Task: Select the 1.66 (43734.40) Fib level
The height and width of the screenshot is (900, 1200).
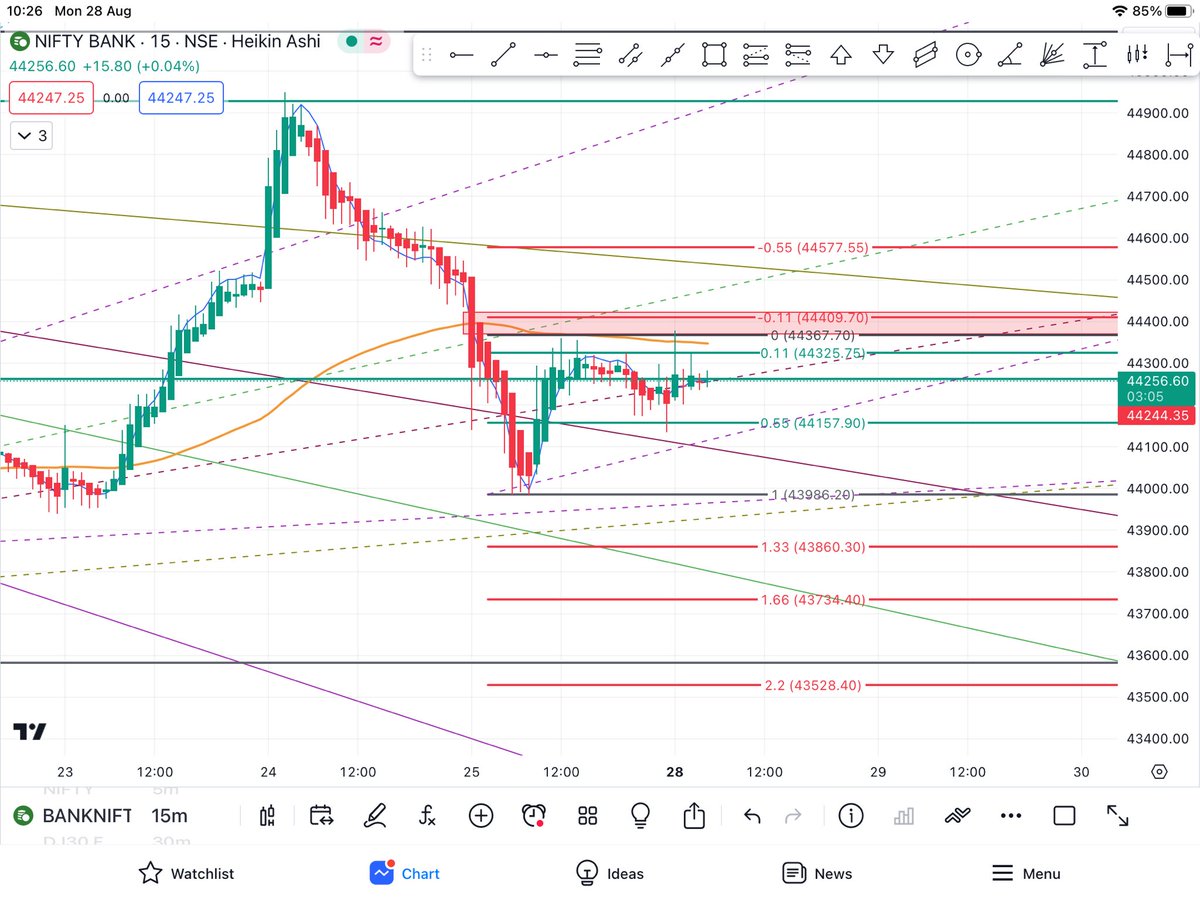Action: (x=811, y=599)
